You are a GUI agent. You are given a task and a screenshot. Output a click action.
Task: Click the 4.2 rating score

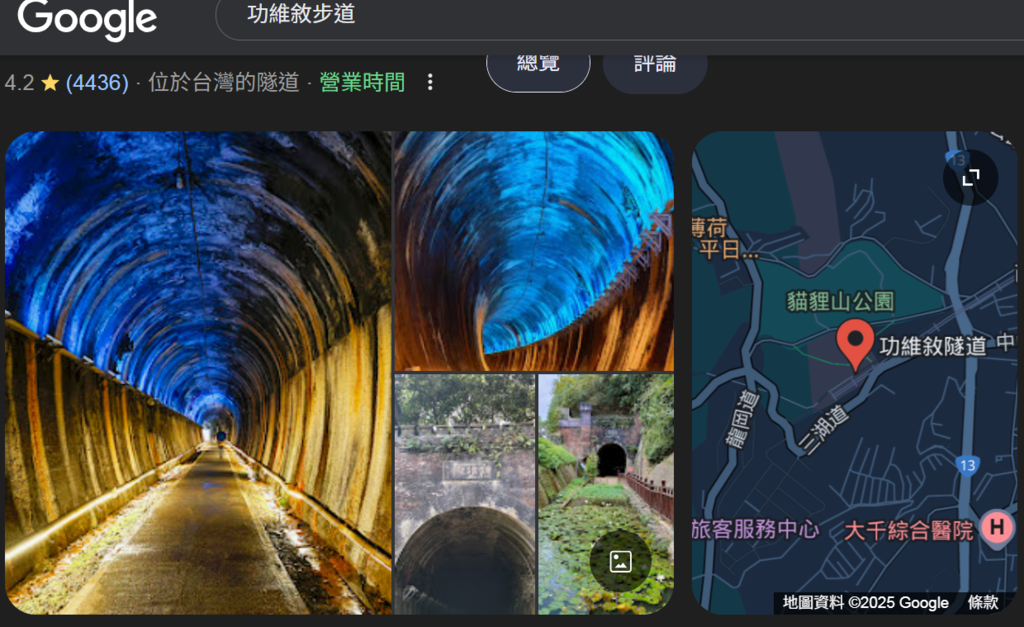pyautogui.click(x=19, y=83)
